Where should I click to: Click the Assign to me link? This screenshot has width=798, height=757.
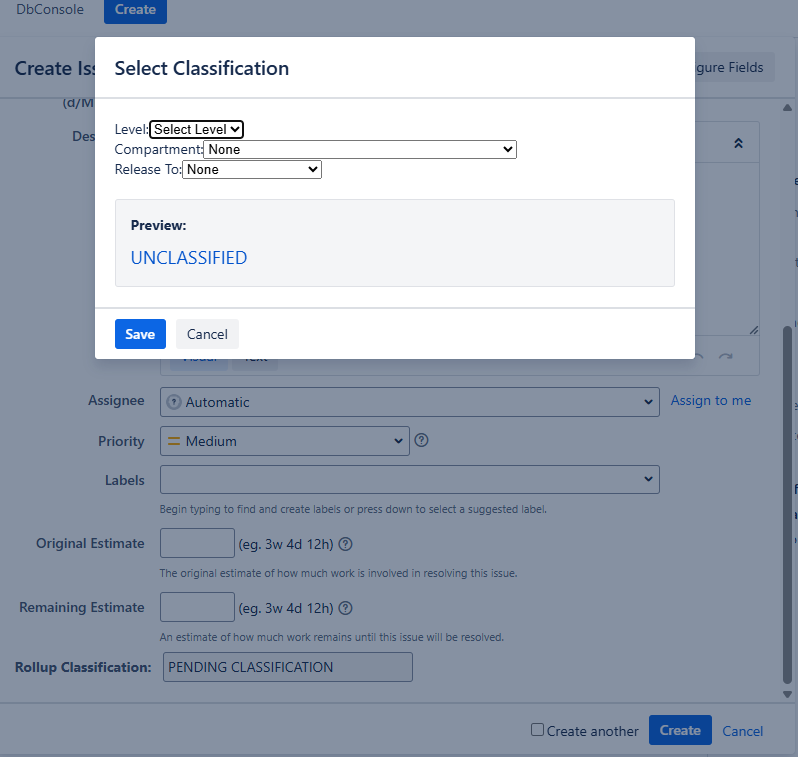pyautogui.click(x=710, y=401)
